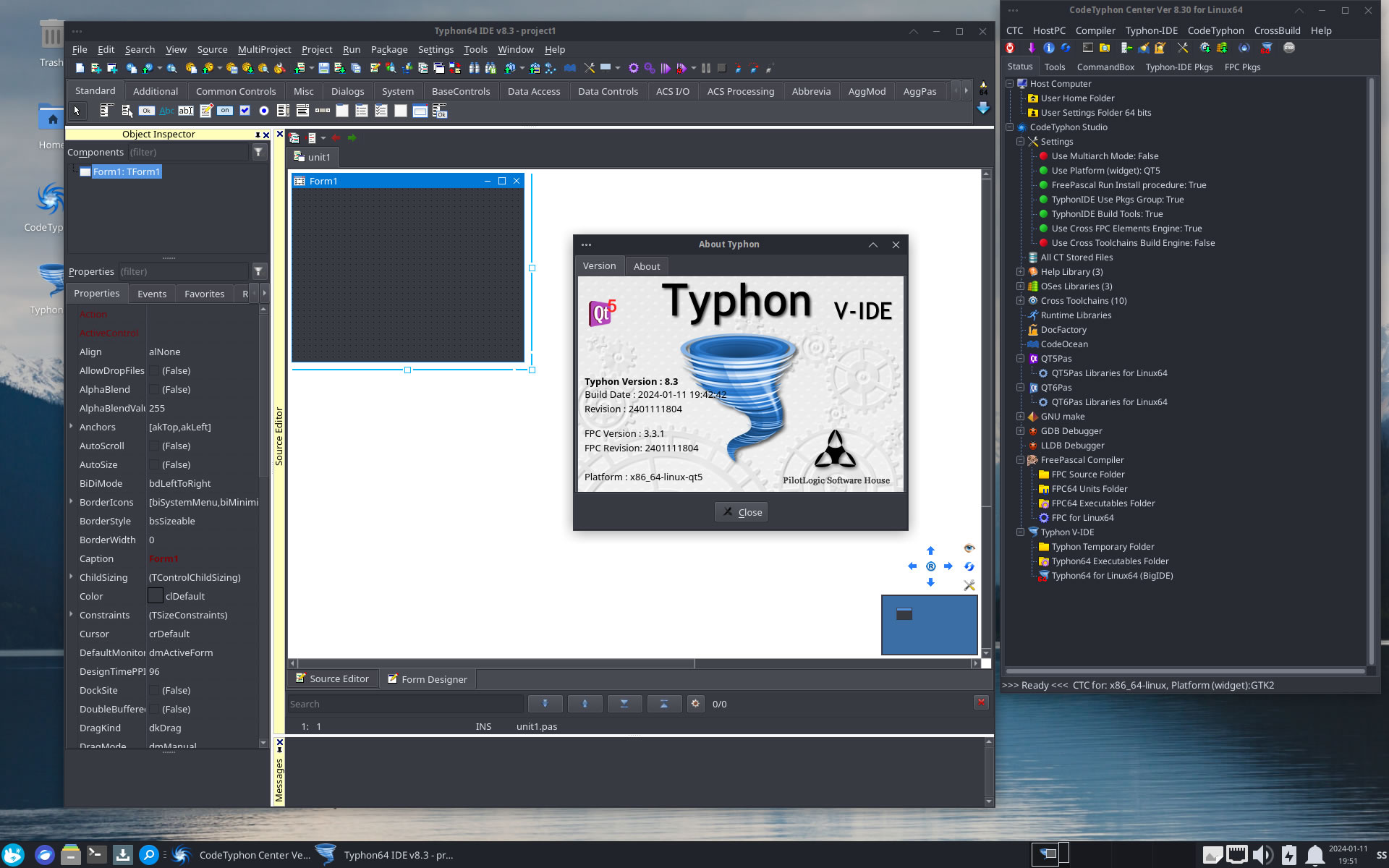Expand the GNU make tree node
The width and height of the screenshot is (1389, 868).
(x=1020, y=417)
